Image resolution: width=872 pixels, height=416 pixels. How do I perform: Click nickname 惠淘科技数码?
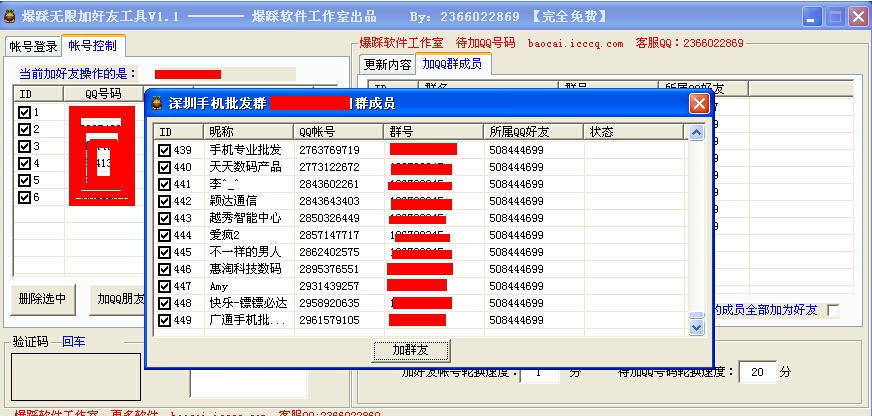click(245, 269)
